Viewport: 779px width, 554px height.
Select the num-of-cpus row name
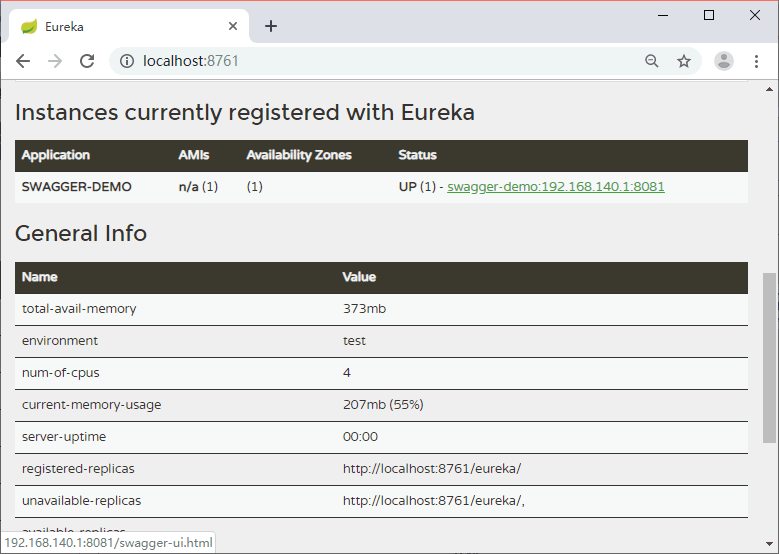pyautogui.click(x=61, y=373)
